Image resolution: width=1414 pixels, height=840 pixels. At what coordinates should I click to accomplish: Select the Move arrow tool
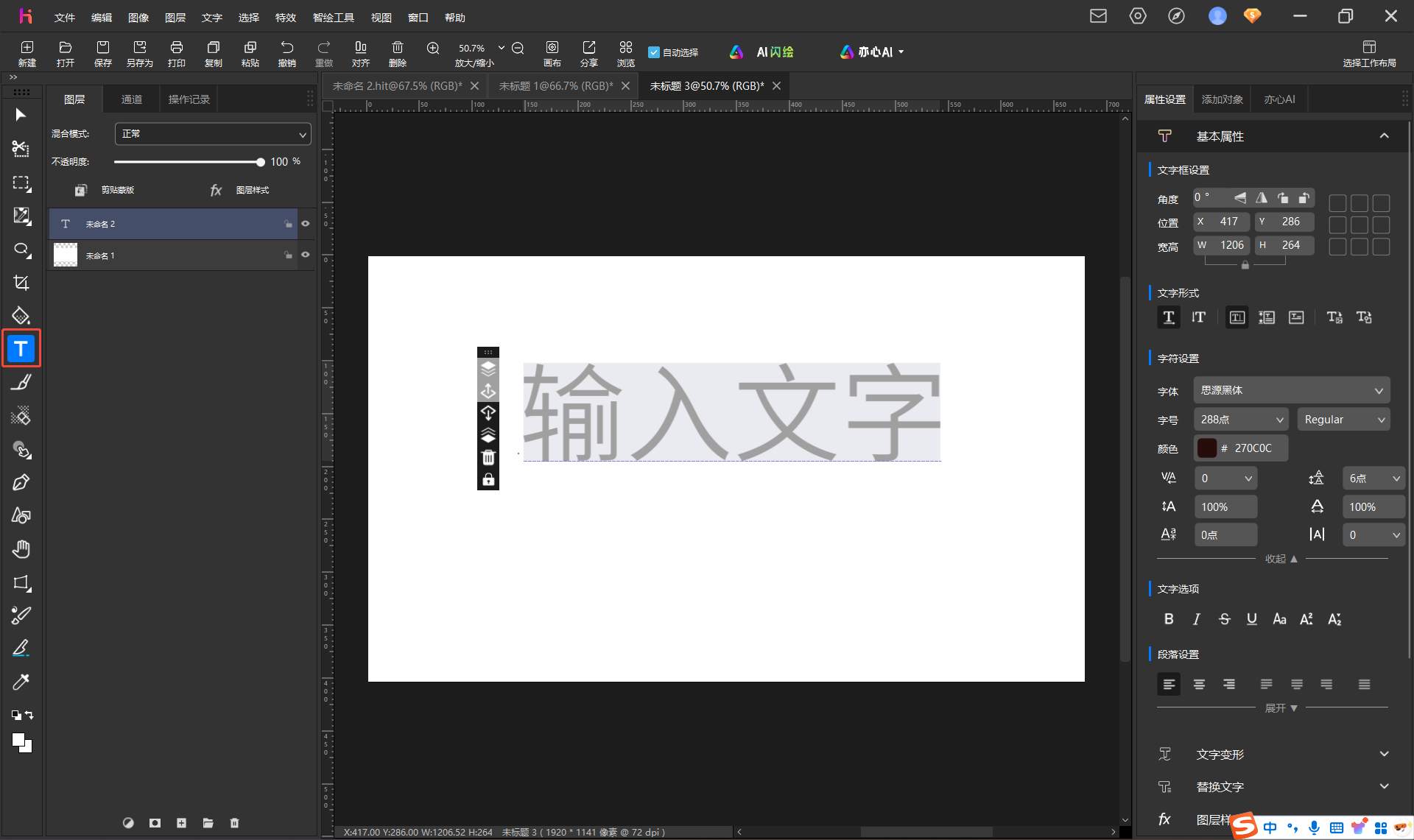(21, 115)
